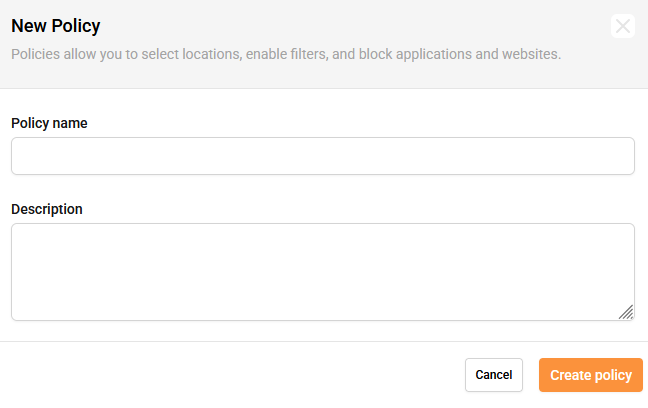This screenshot has height=408, width=648.
Task: Close the New Policy dialog
Action: [623, 26]
